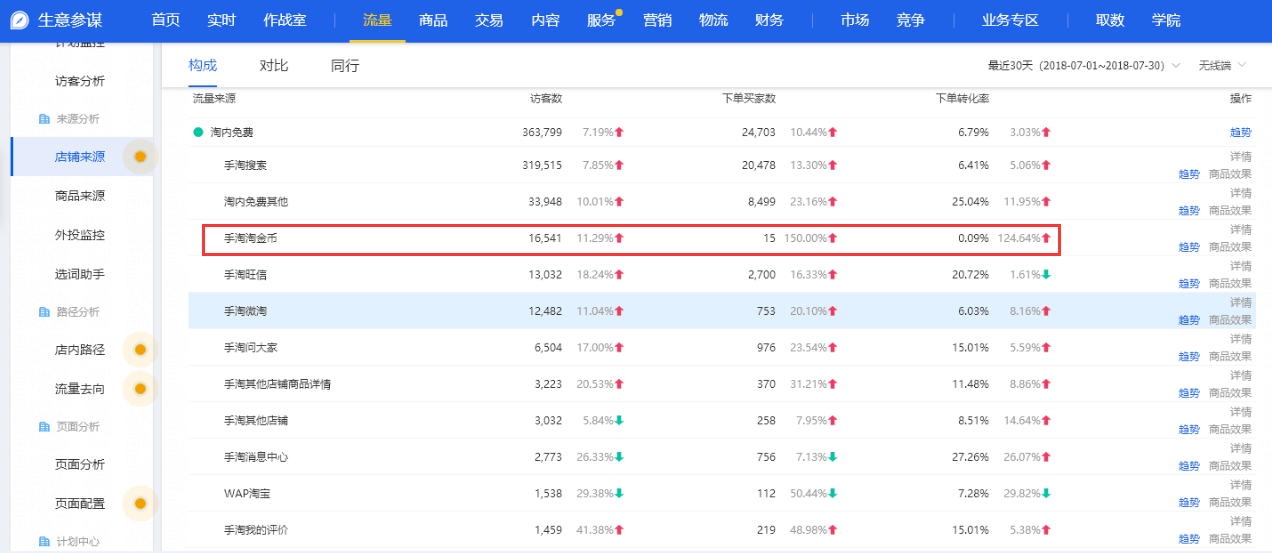Open the 无线端 device dropdown
This screenshot has height=553, width=1272.
click(x=1222, y=66)
